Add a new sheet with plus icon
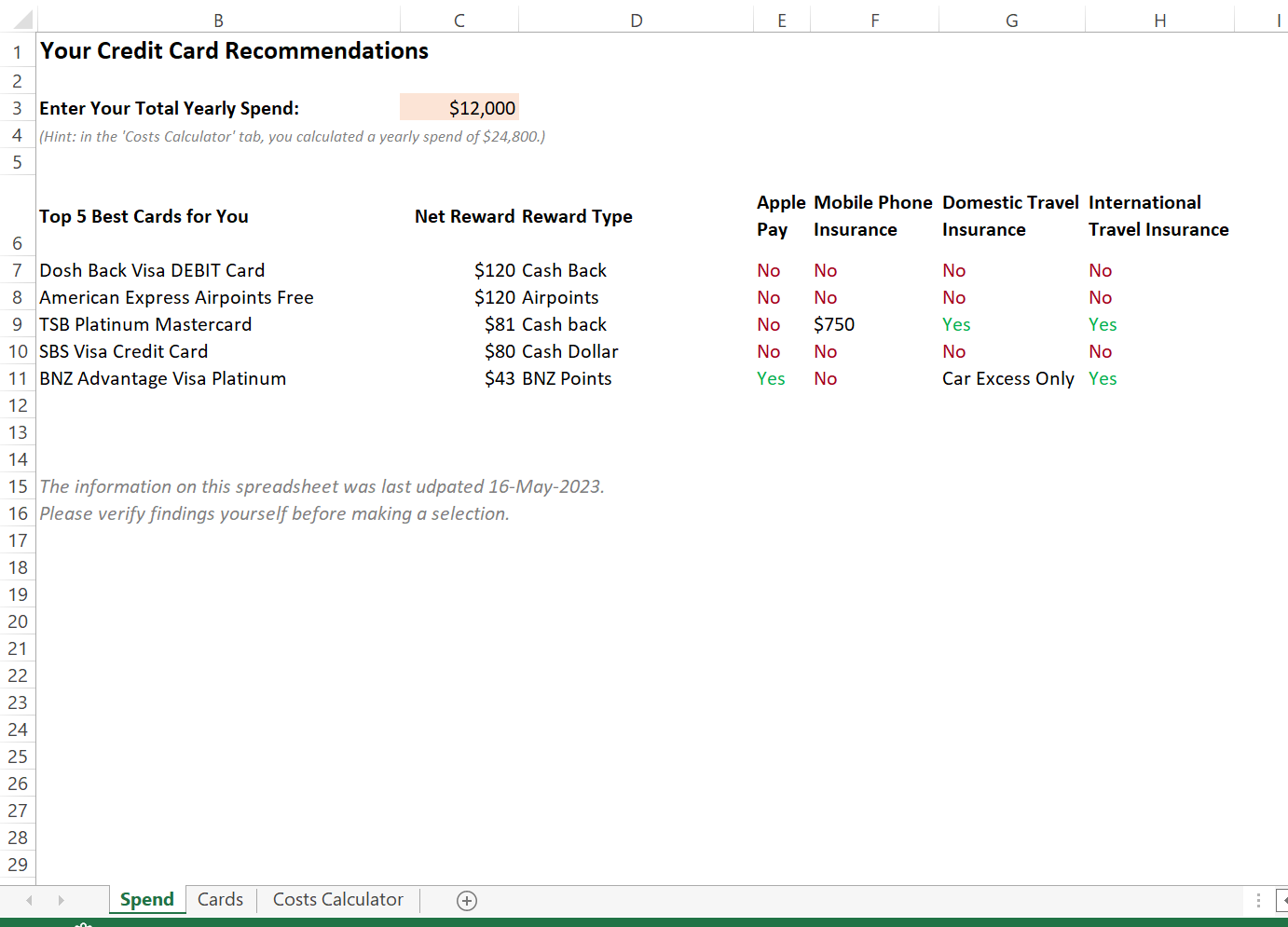This screenshot has height=927, width=1288. 467,900
